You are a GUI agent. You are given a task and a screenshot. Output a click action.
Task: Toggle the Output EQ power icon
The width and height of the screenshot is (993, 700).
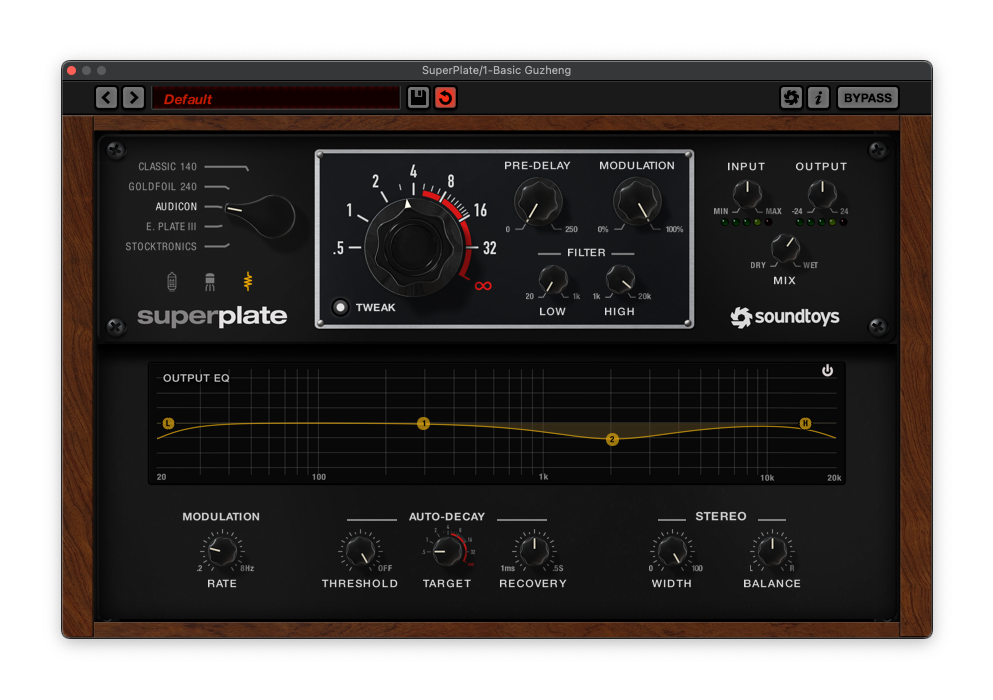tap(827, 371)
